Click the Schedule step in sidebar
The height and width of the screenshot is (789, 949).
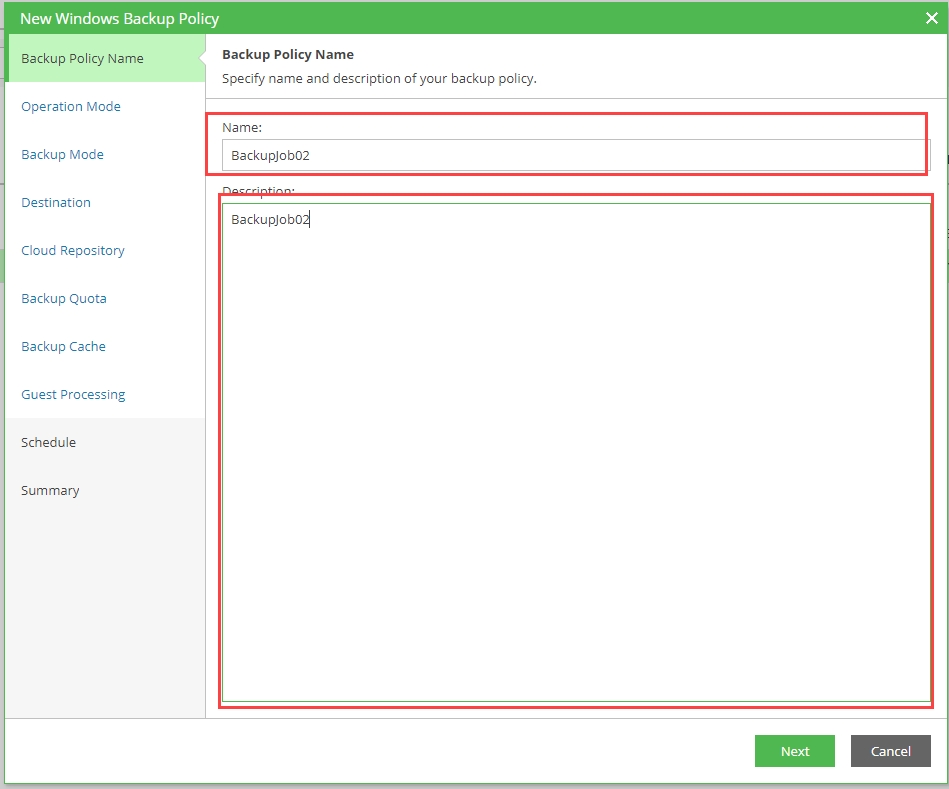[x=48, y=442]
